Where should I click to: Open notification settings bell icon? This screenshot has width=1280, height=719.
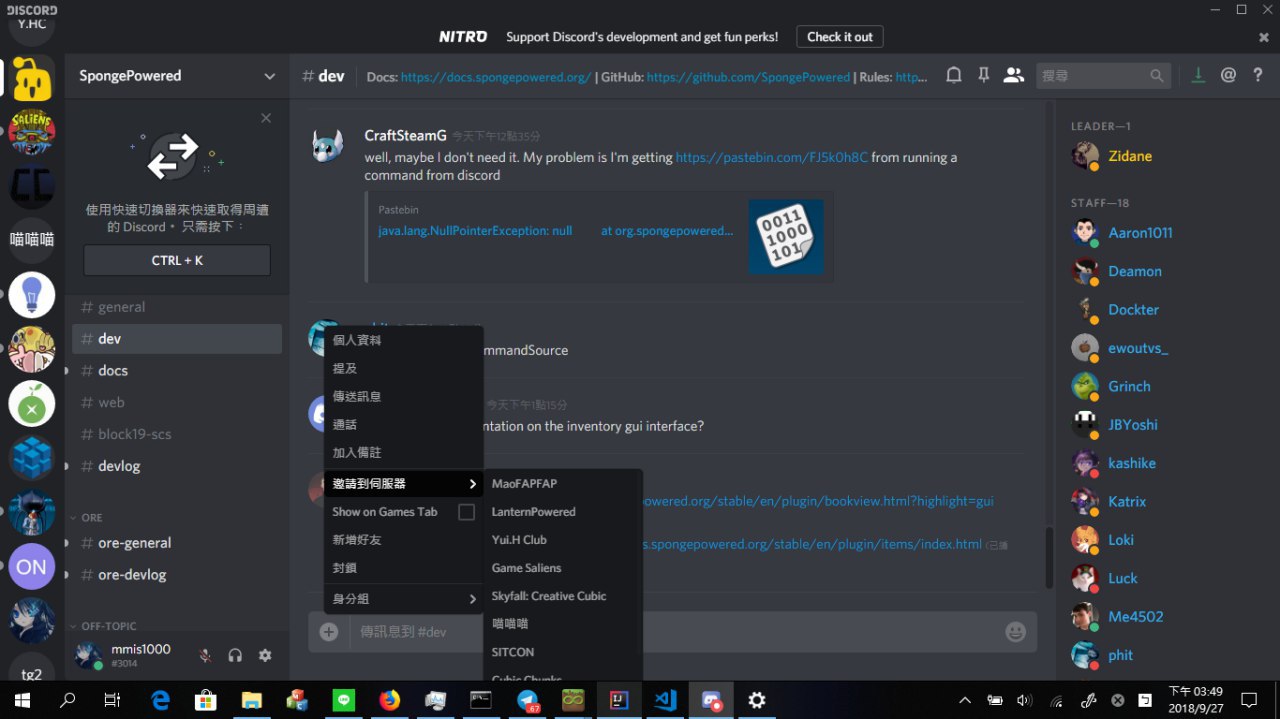[954, 75]
